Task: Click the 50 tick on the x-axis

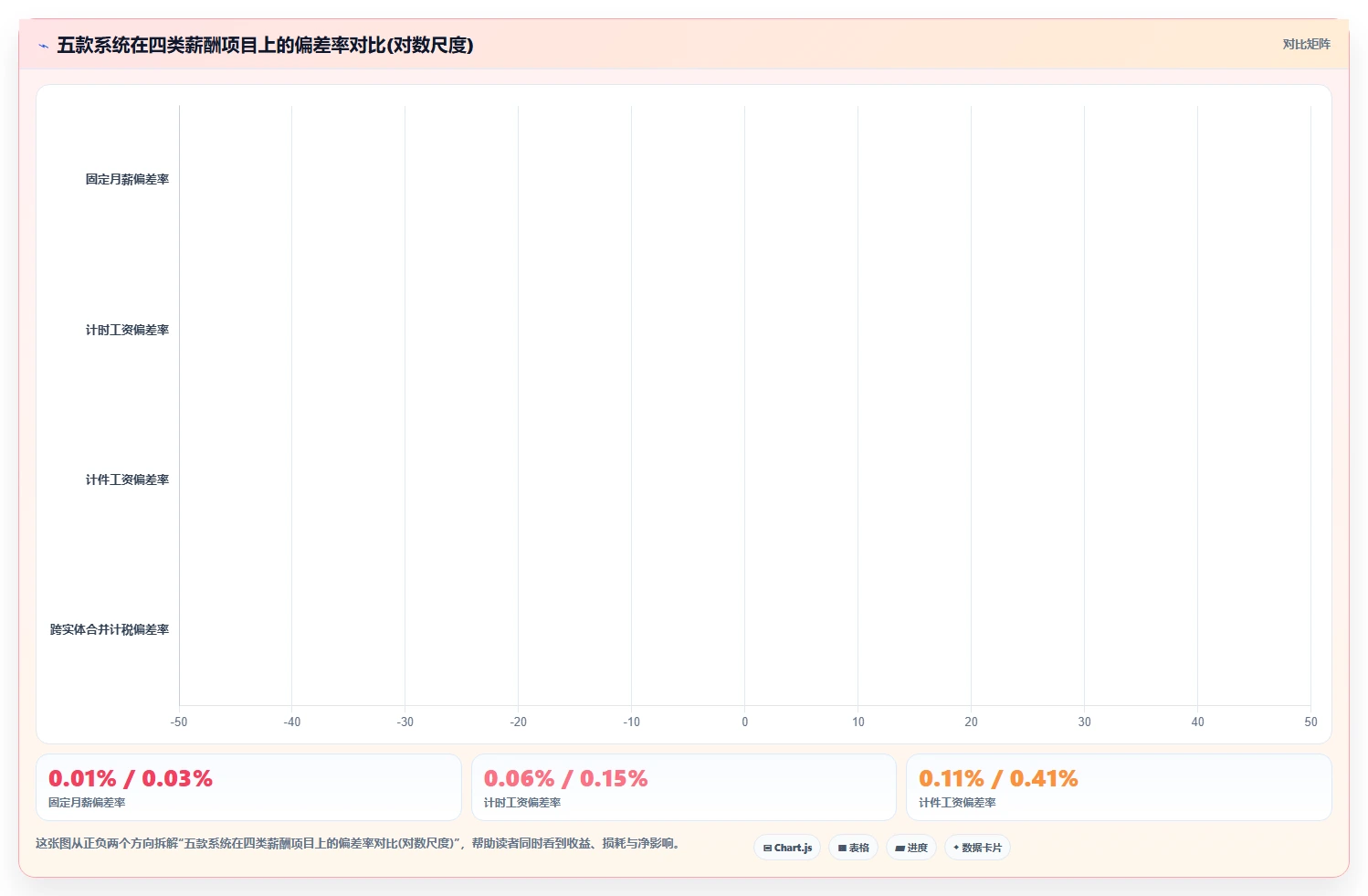Action: tap(1310, 722)
